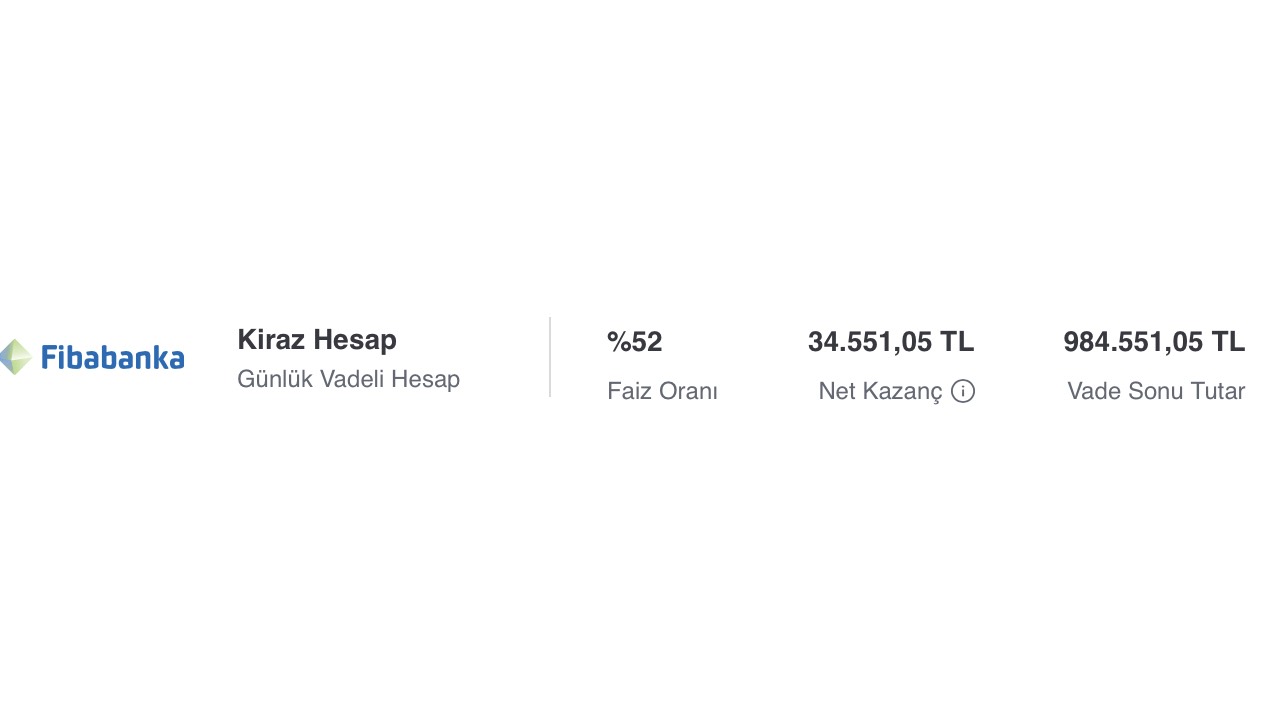Click the word Tutar in last label
Screen dimensions: 1280x720
(1218, 391)
